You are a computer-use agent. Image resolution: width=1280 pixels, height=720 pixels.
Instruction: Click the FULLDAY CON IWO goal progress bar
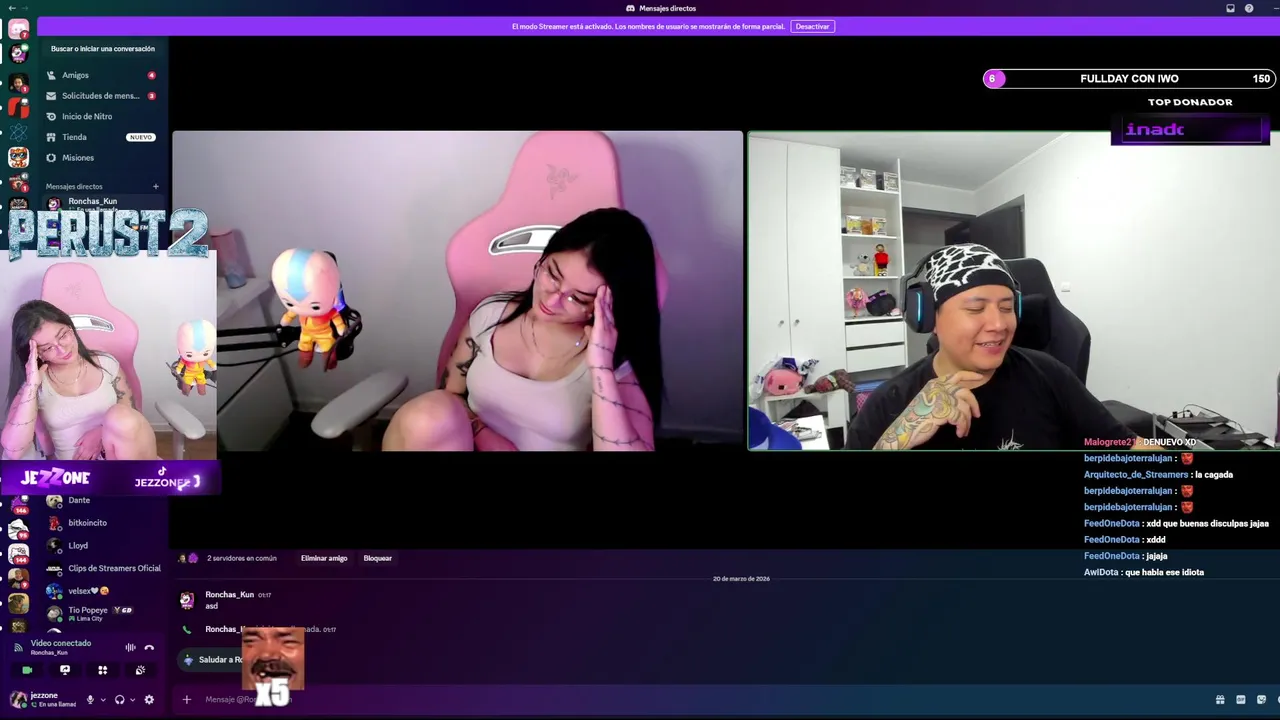1129,79
